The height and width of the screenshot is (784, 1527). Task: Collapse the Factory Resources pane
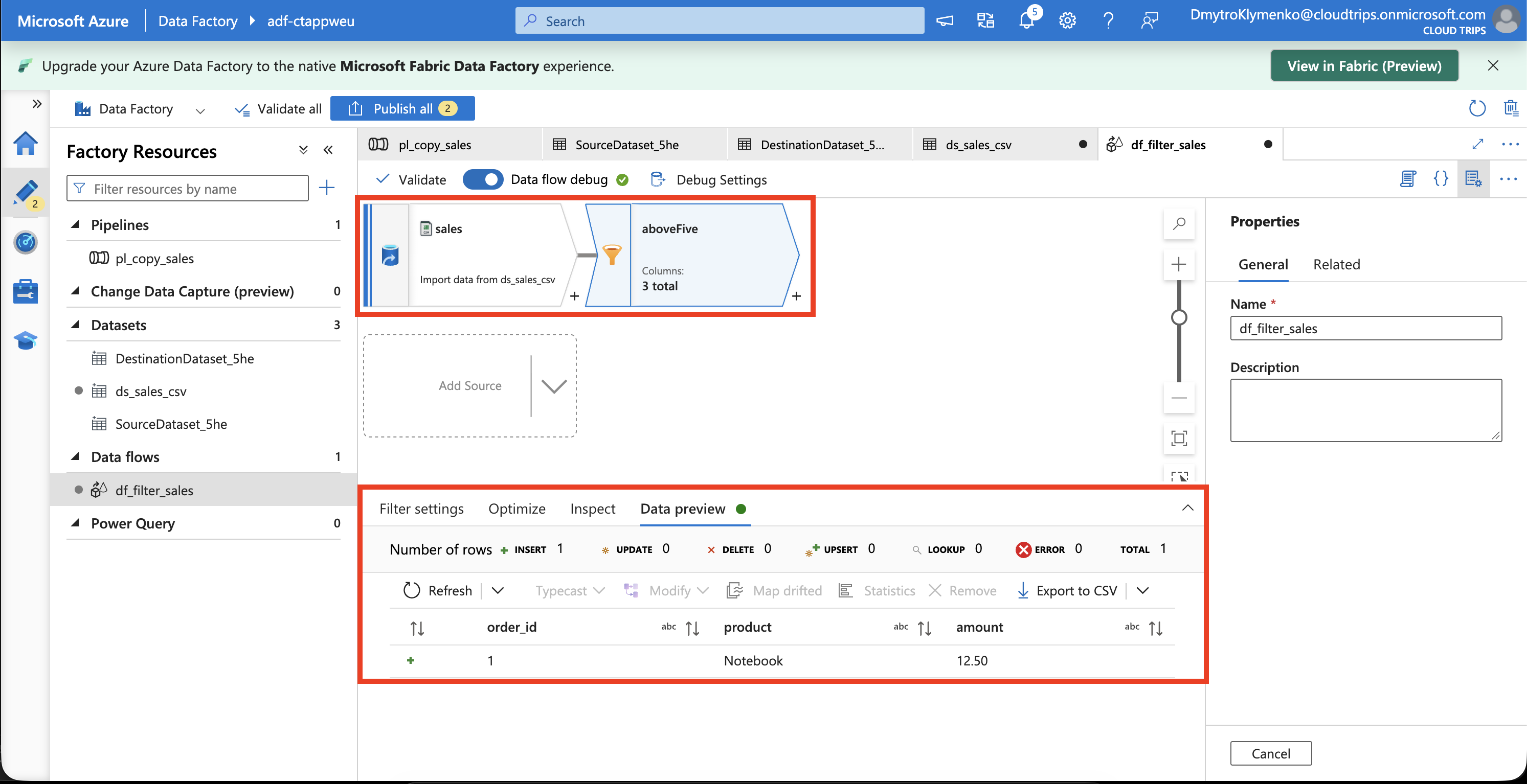click(x=328, y=150)
